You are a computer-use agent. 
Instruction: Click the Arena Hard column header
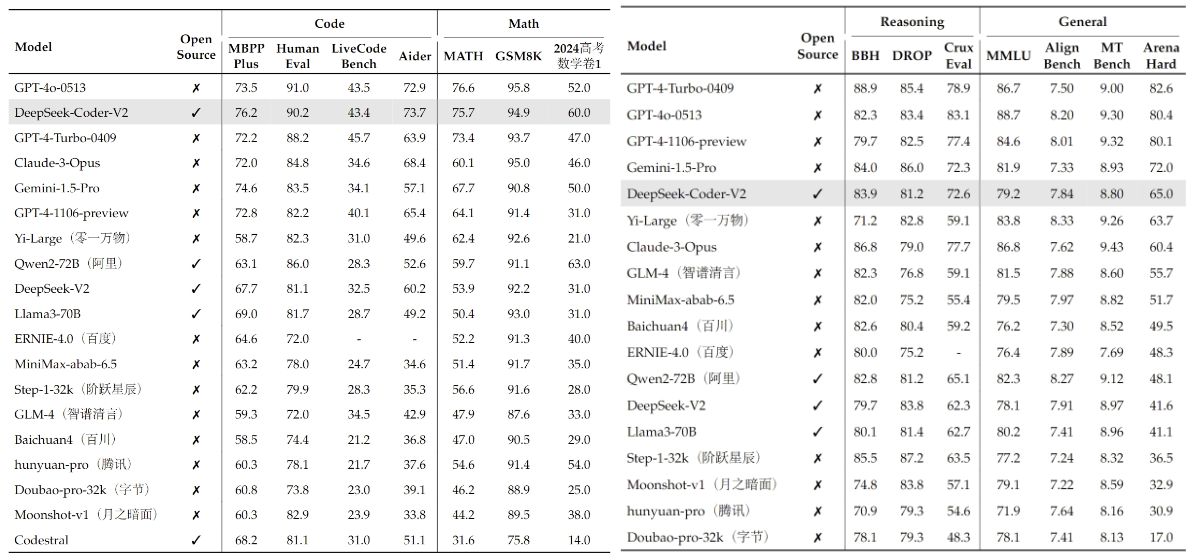click(x=1161, y=56)
